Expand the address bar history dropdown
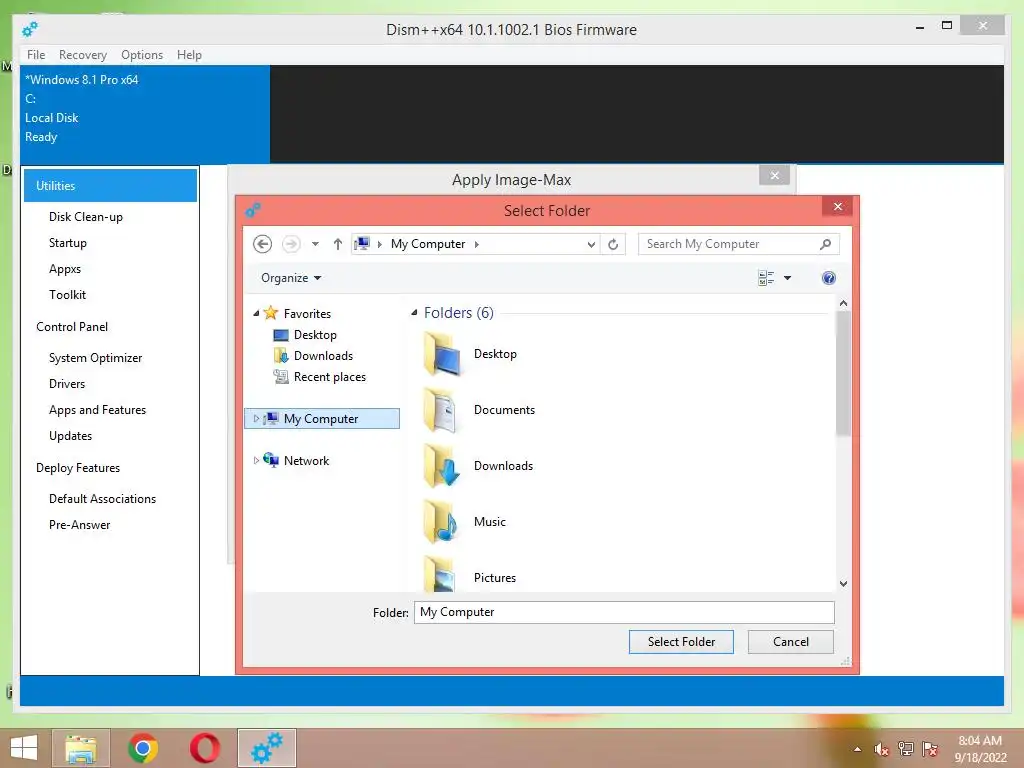 click(591, 244)
